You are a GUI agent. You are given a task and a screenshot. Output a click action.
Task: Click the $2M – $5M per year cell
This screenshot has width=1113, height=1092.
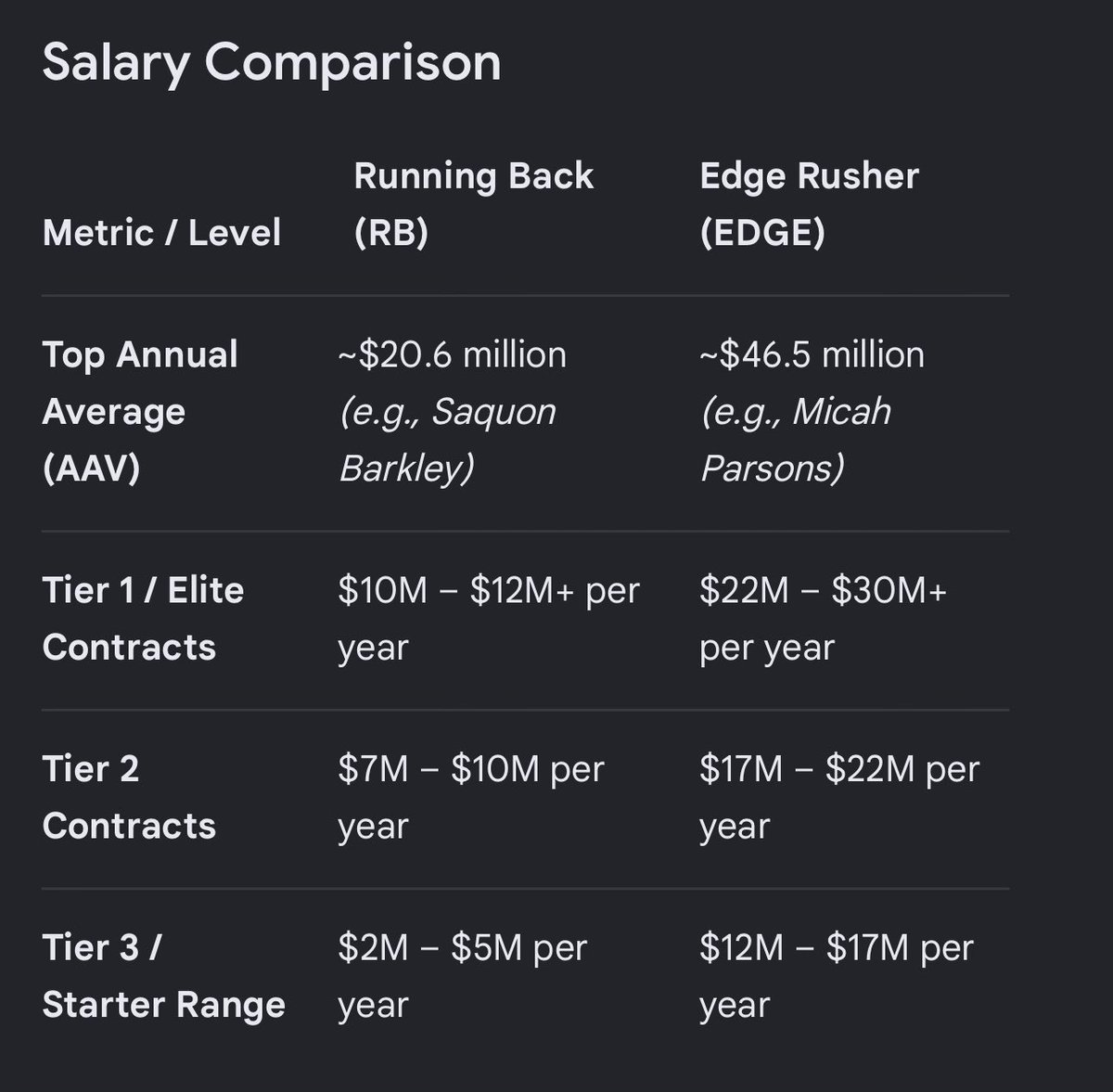(x=463, y=976)
